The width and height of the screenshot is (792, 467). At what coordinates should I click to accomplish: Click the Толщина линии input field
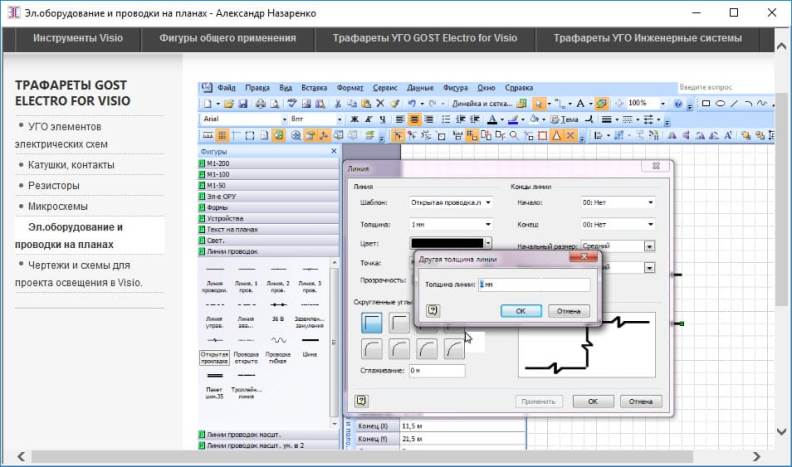point(534,285)
